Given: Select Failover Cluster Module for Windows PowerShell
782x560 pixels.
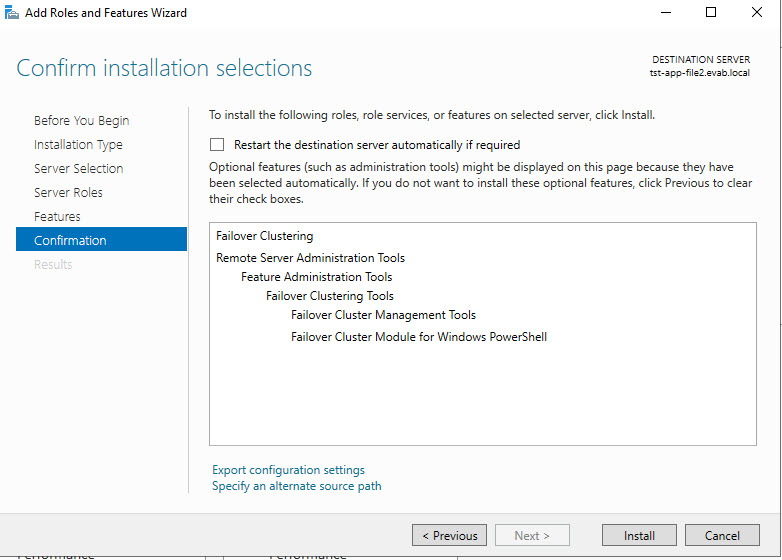Looking at the screenshot, I should [418, 337].
